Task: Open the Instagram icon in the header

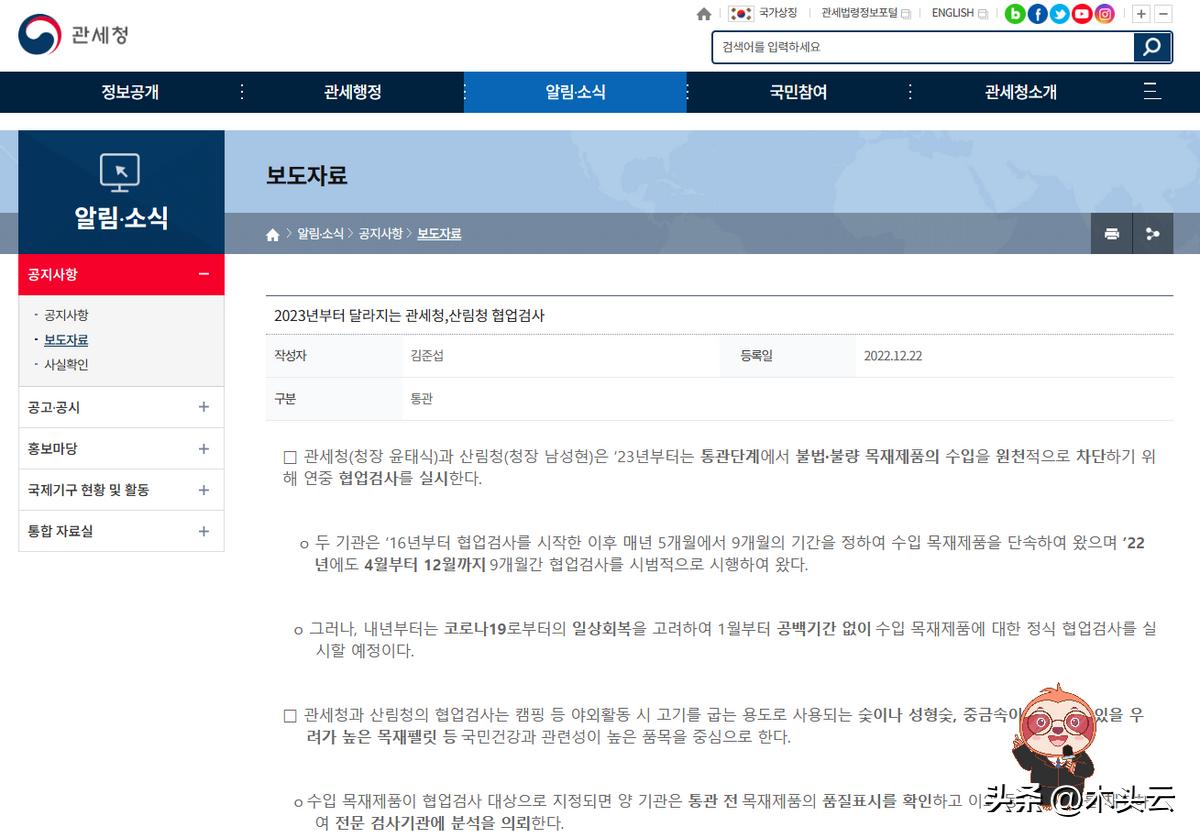Action: (1103, 14)
